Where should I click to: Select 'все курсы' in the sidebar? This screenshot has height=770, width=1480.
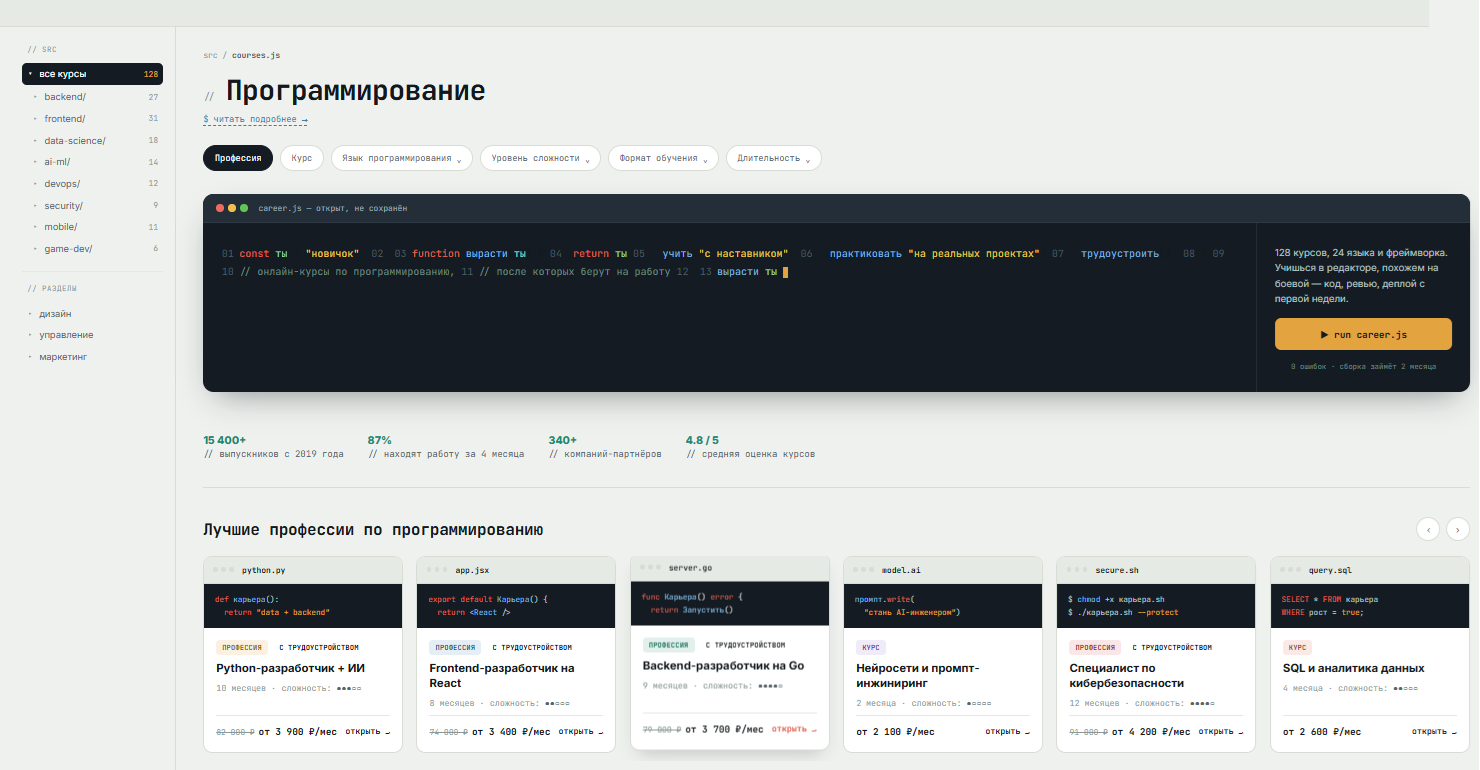pos(92,74)
